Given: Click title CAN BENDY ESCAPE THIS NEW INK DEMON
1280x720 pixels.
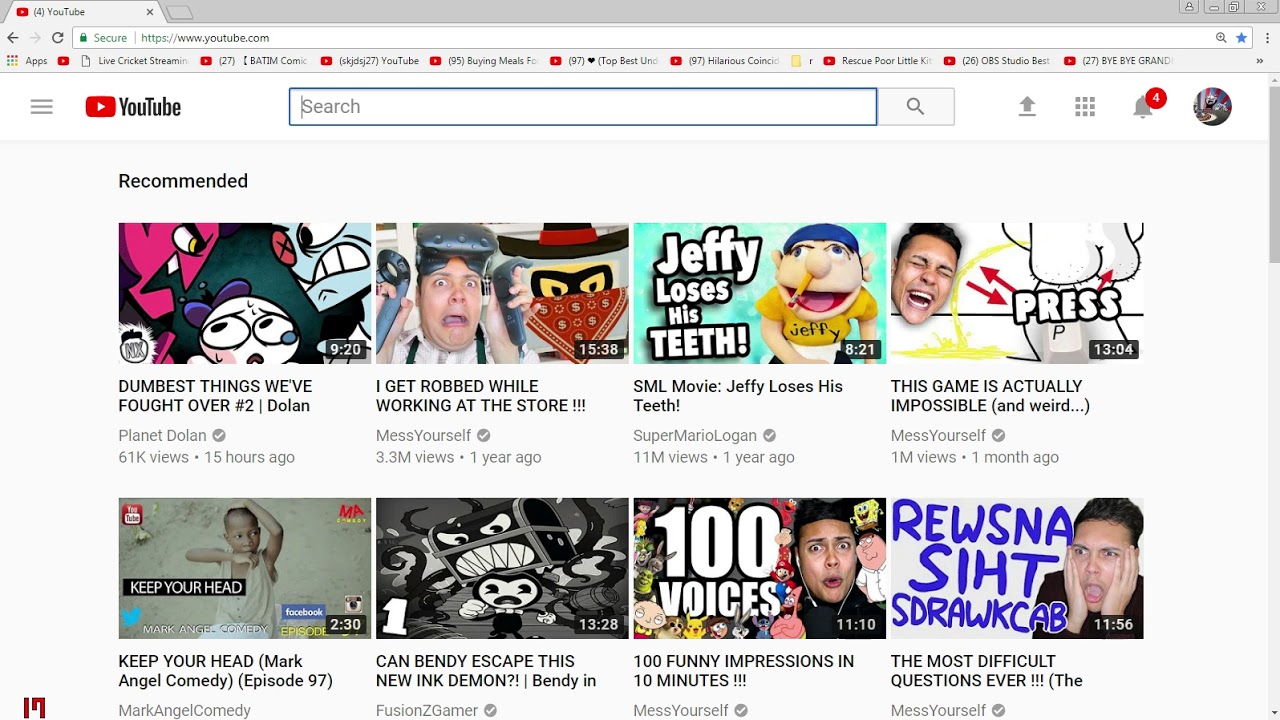Looking at the screenshot, I should tap(486, 671).
